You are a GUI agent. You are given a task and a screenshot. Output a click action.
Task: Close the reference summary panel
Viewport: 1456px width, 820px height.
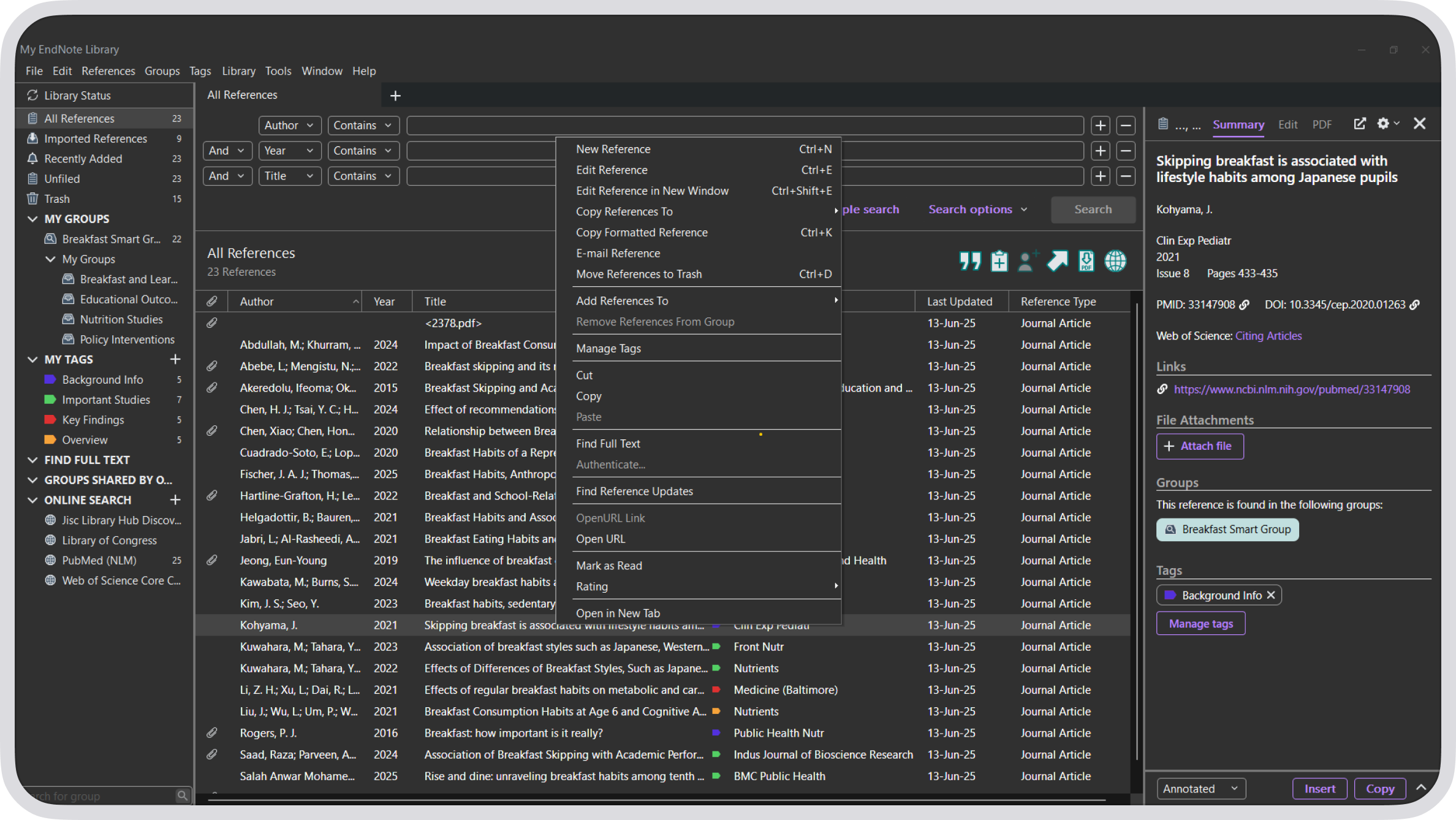tap(1420, 124)
